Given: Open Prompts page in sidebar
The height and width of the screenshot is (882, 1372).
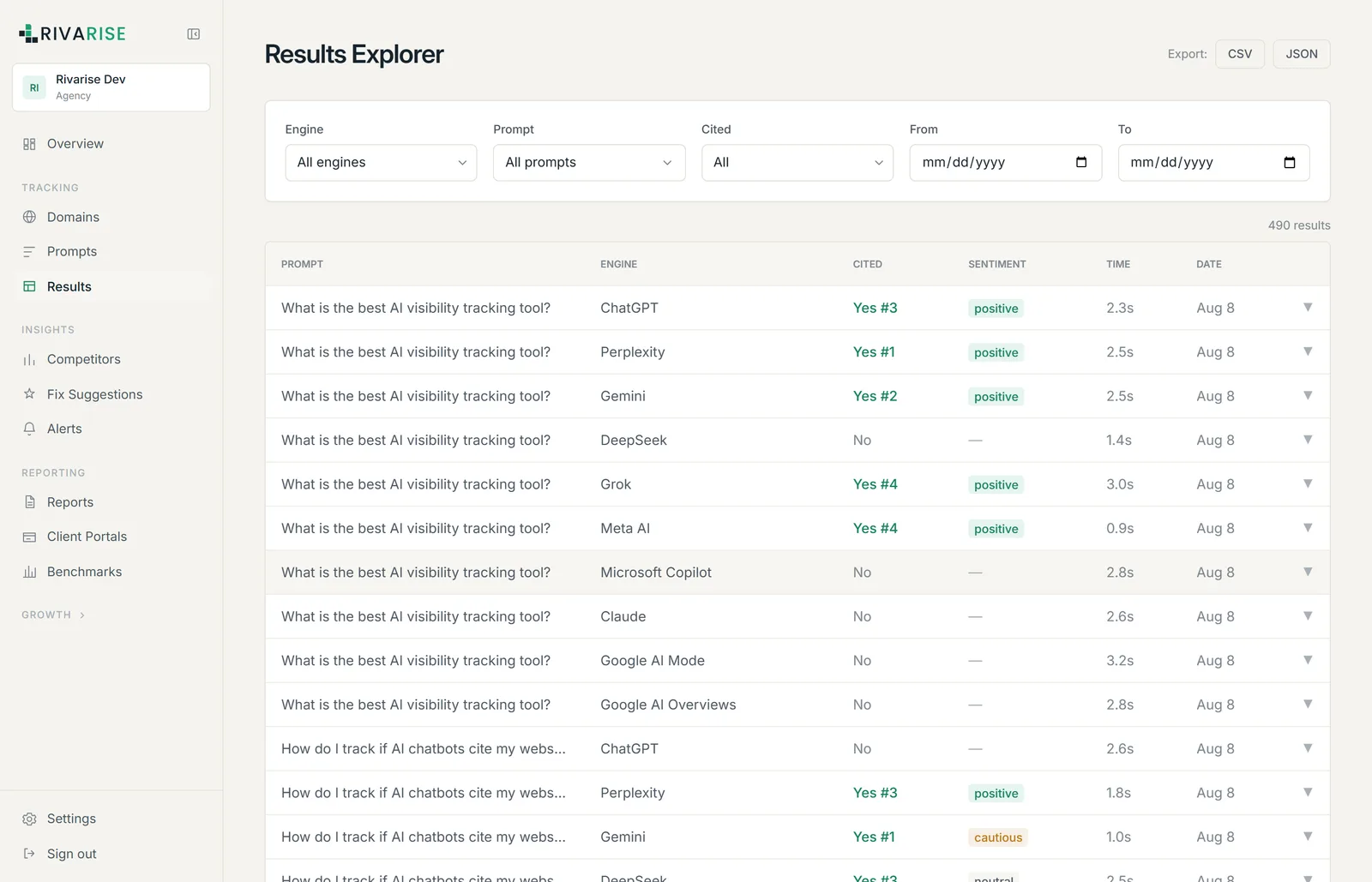Looking at the screenshot, I should [111, 251].
